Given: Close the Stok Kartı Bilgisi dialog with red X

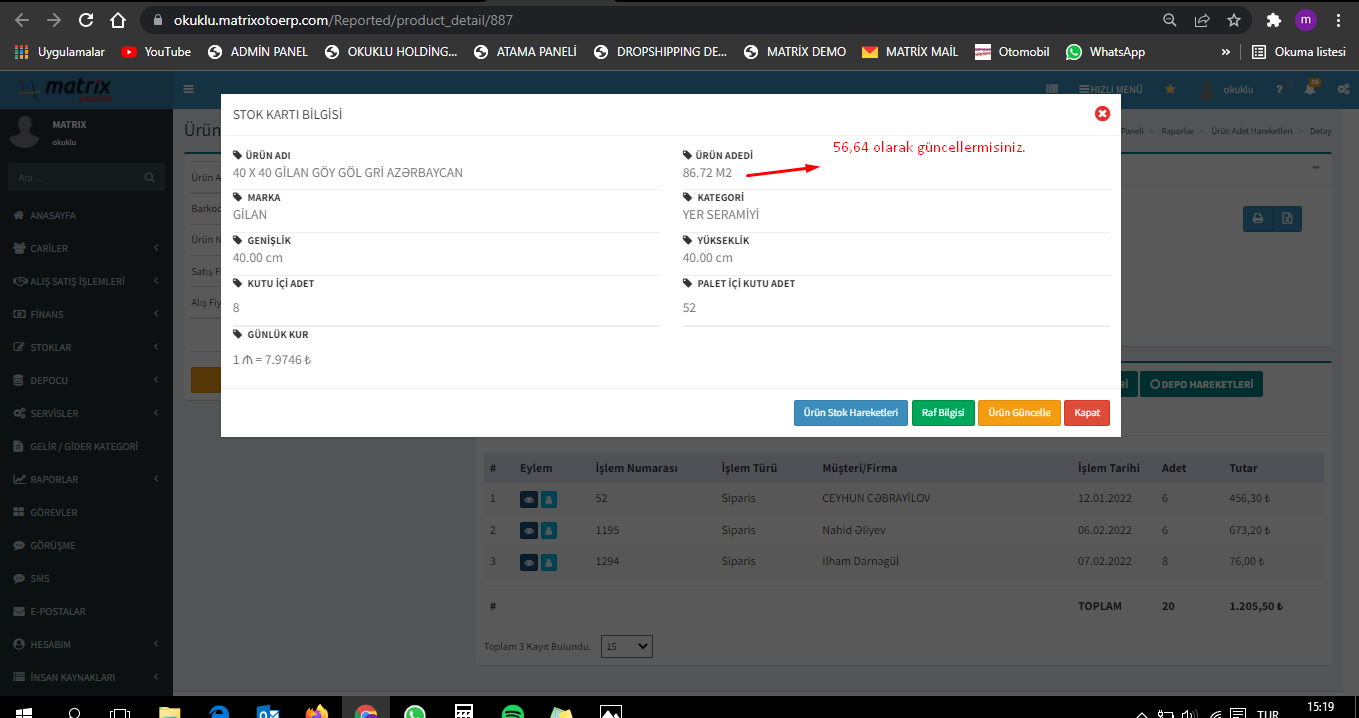Looking at the screenshot, I should (1102, 114).
